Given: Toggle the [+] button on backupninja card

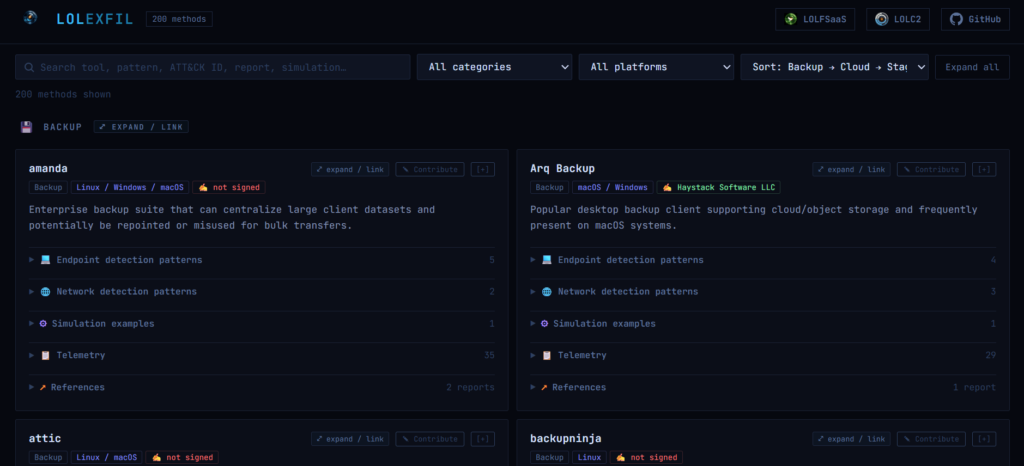Looking at the screenshot, I should (984, 439).
